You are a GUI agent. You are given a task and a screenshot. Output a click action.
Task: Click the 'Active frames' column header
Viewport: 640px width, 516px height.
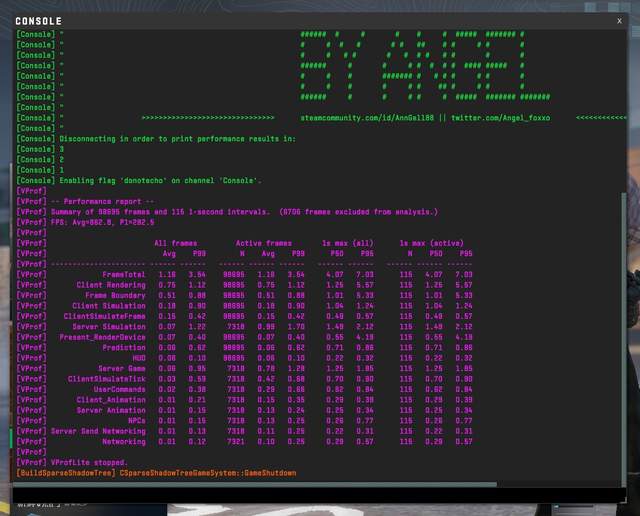(263, 243)
